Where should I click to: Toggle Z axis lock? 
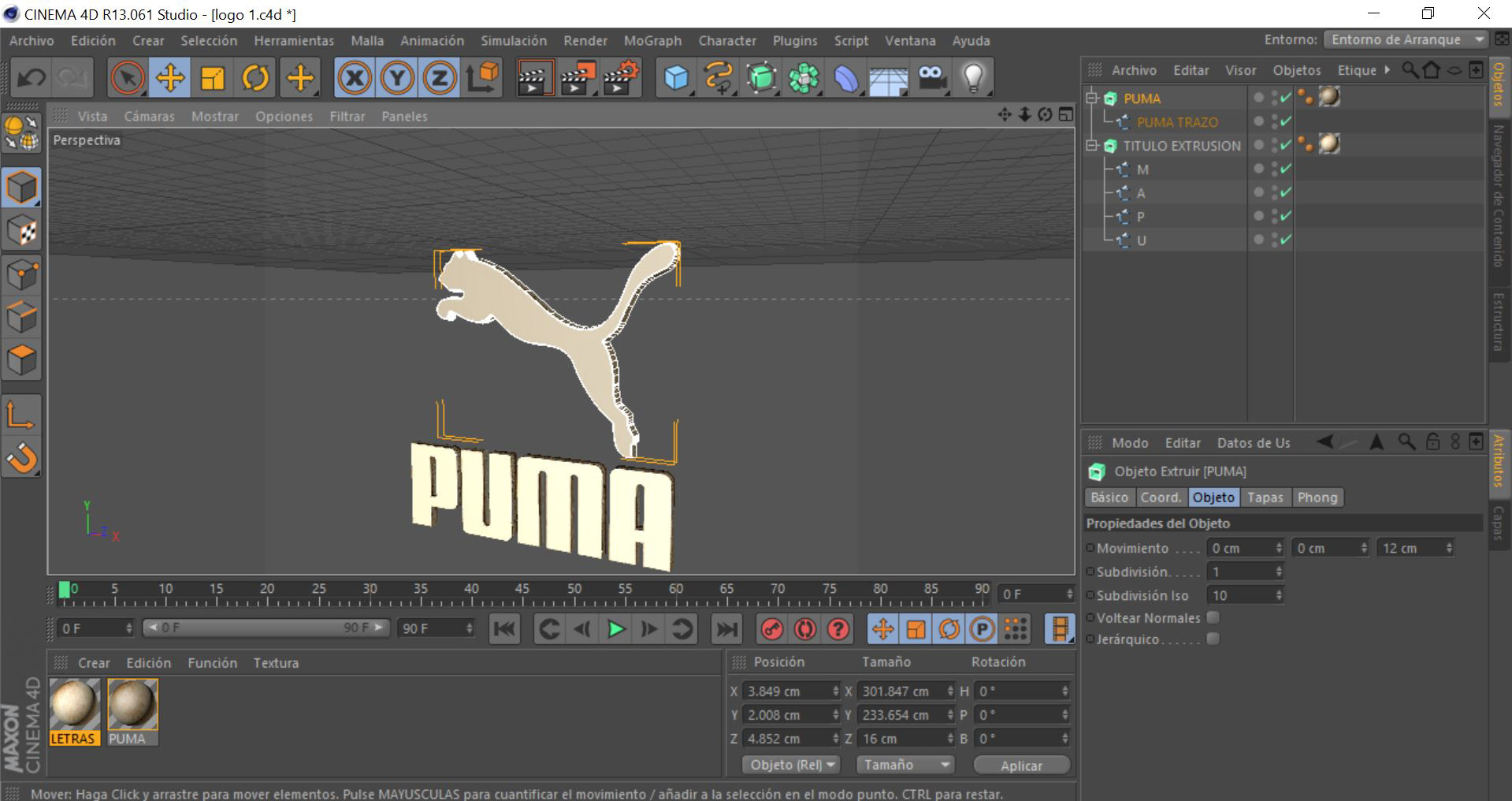coord(440,78)
